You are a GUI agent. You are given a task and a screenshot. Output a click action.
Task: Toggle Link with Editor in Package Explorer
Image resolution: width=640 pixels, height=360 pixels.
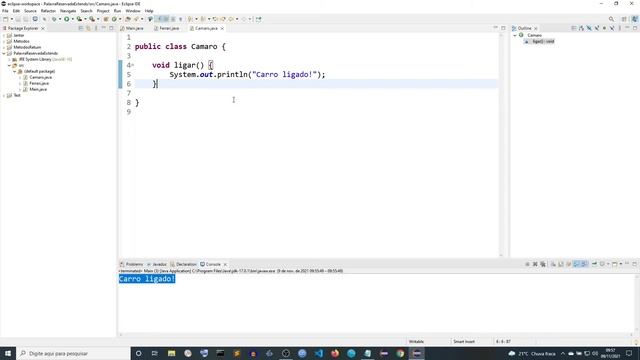tap(88, 28)
